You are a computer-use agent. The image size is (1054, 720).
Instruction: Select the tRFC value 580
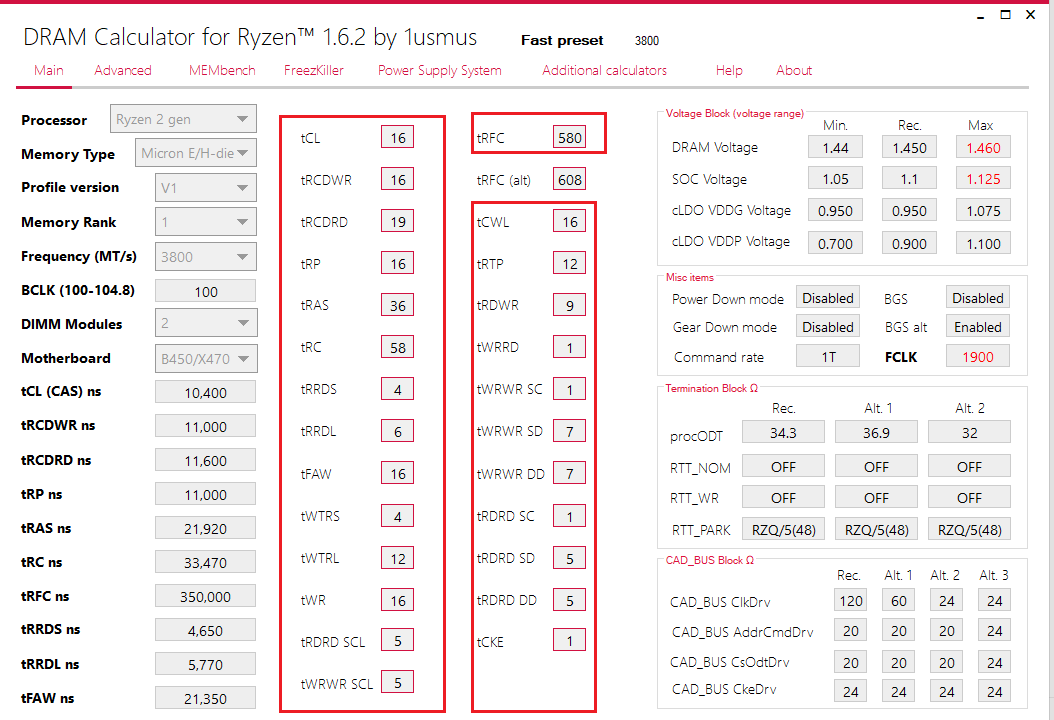[569, 138]
